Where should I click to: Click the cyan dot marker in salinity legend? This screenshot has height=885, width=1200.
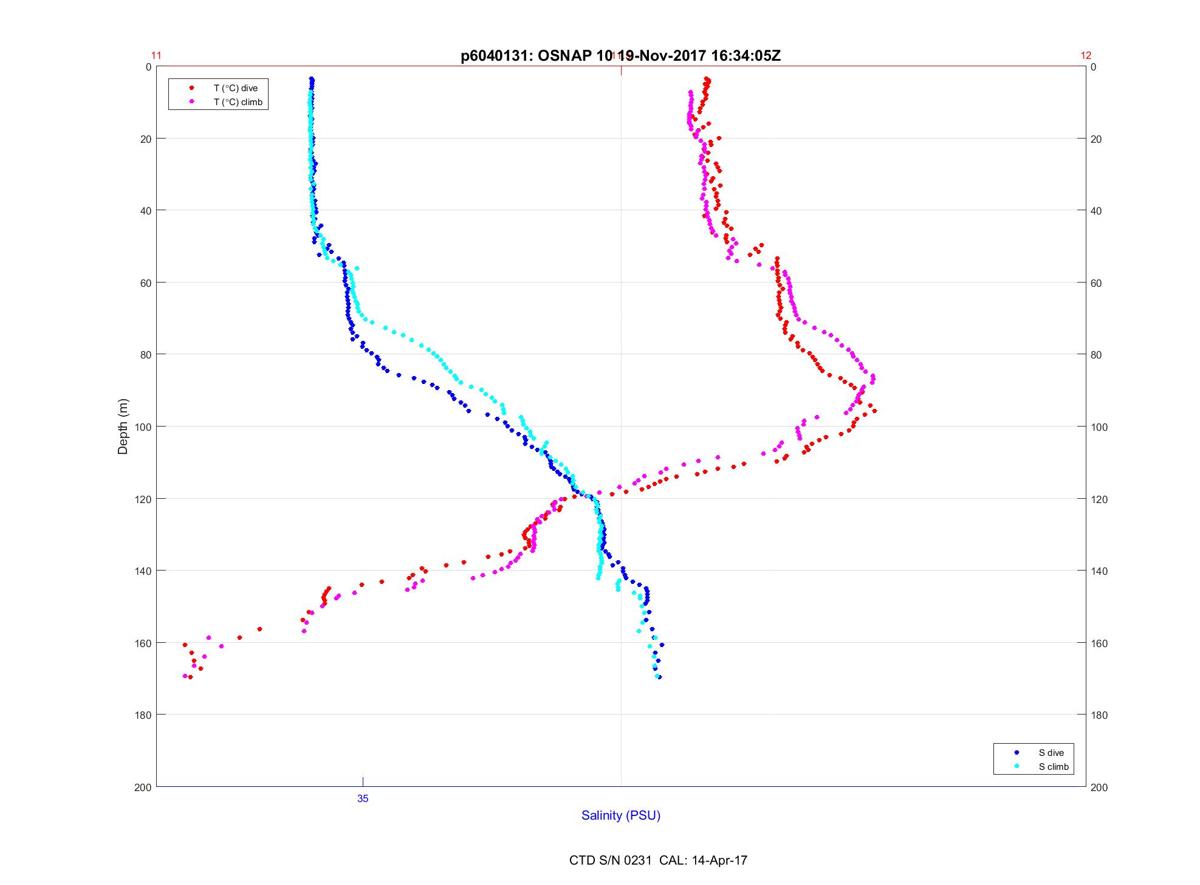point(1016,766)
